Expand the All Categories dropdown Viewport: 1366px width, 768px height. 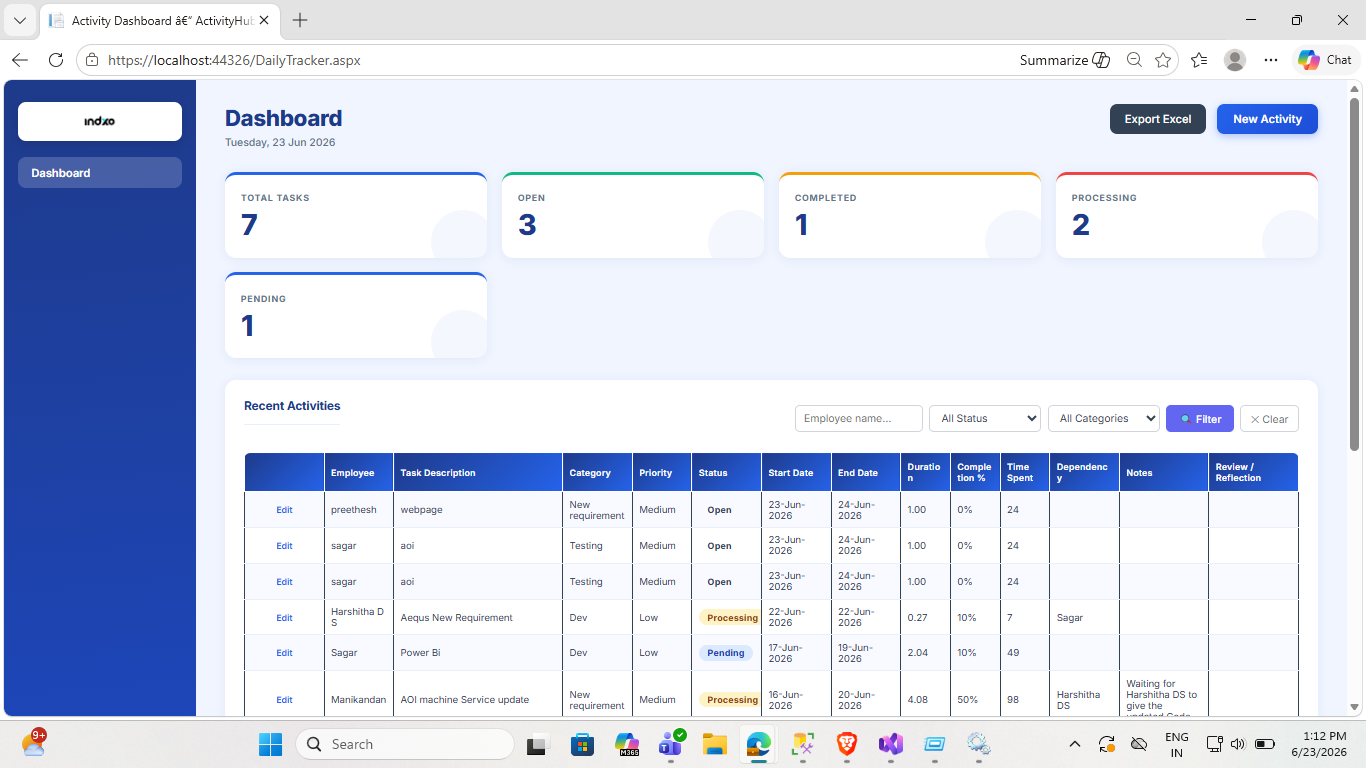point(1103,419)
